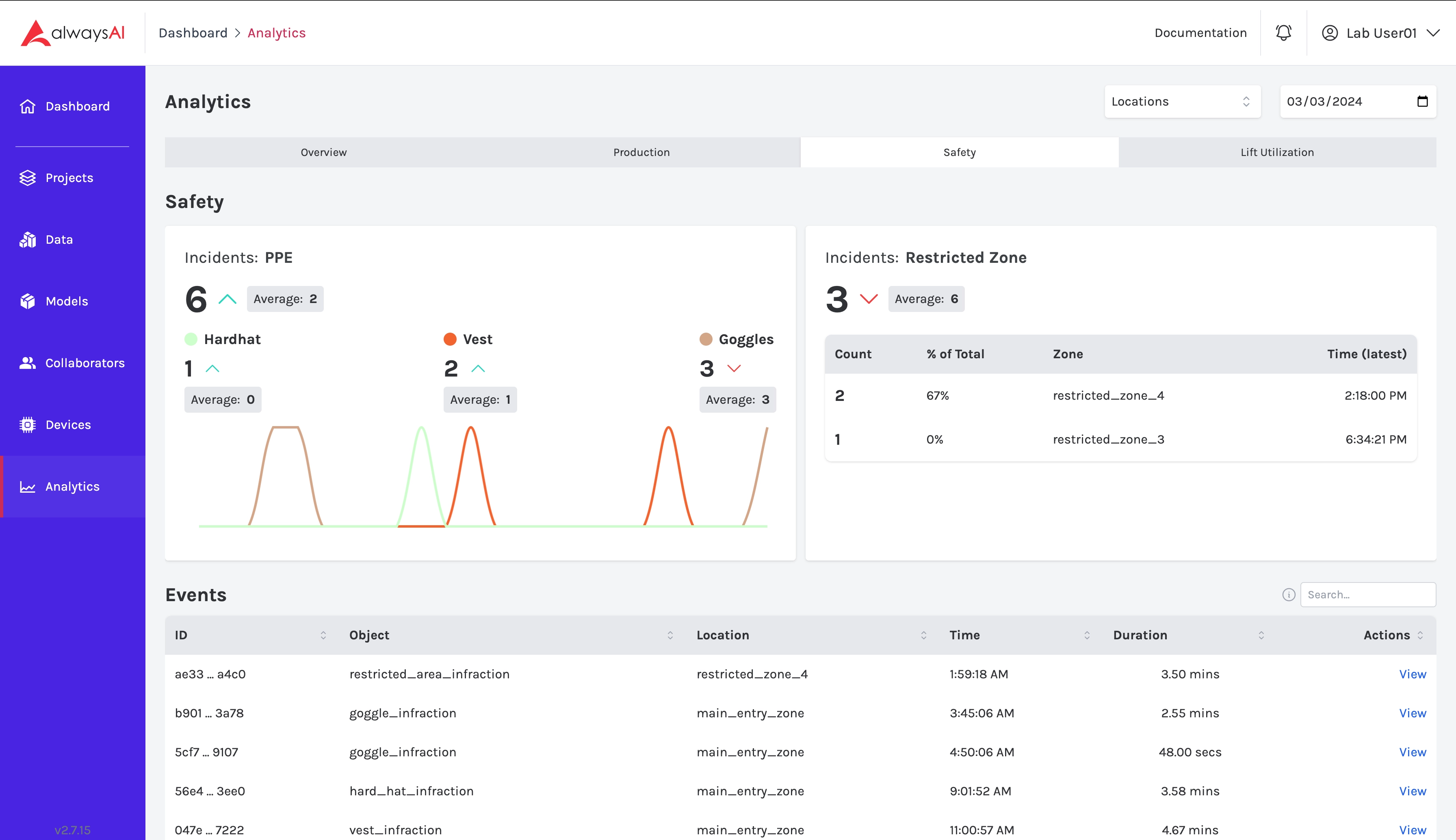
Task: Open the Lab User01 account menu
Action: click(x=1380, y=33)
